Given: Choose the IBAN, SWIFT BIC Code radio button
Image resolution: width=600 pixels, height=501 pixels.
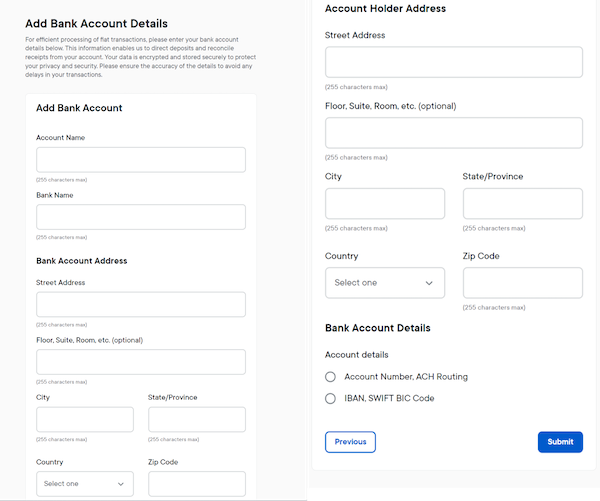Looking at the screenshot, I should point(331,398).
